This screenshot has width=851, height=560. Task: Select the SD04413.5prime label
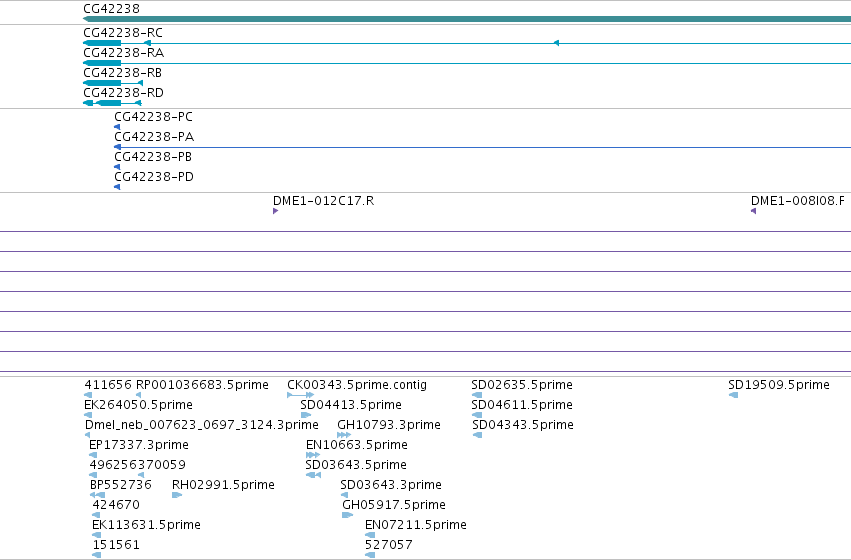351,405
